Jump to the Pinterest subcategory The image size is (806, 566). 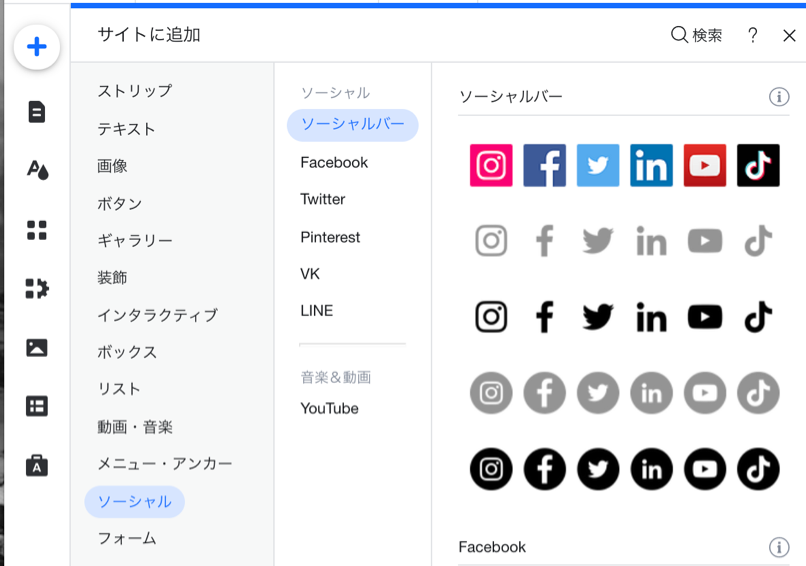(x=330, y=237)
